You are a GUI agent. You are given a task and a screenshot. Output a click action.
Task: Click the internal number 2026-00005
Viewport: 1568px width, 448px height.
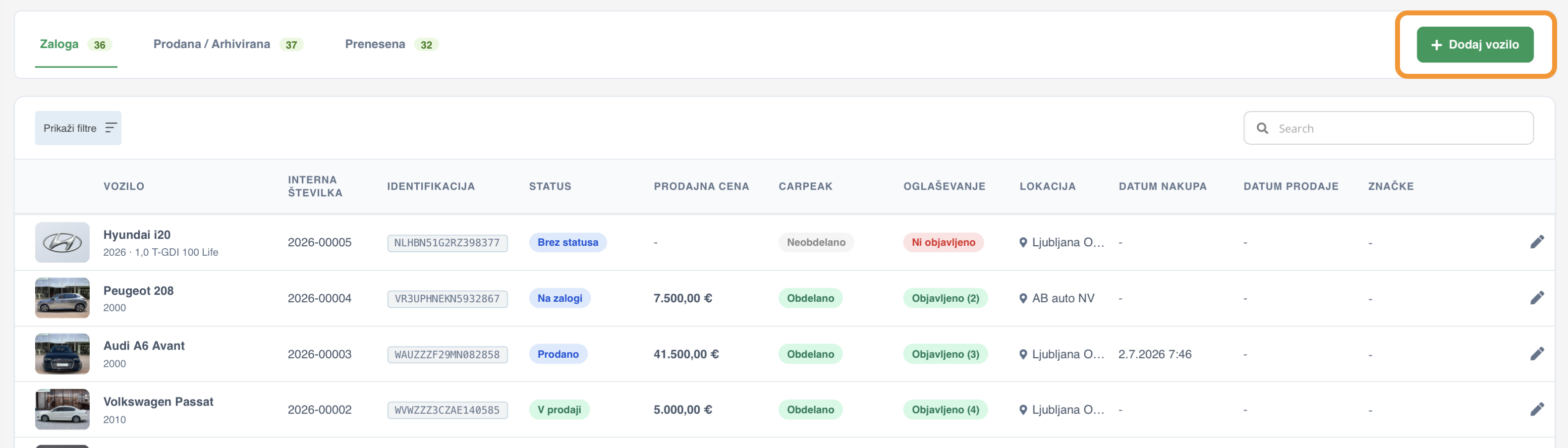click(x=320, y=242)
